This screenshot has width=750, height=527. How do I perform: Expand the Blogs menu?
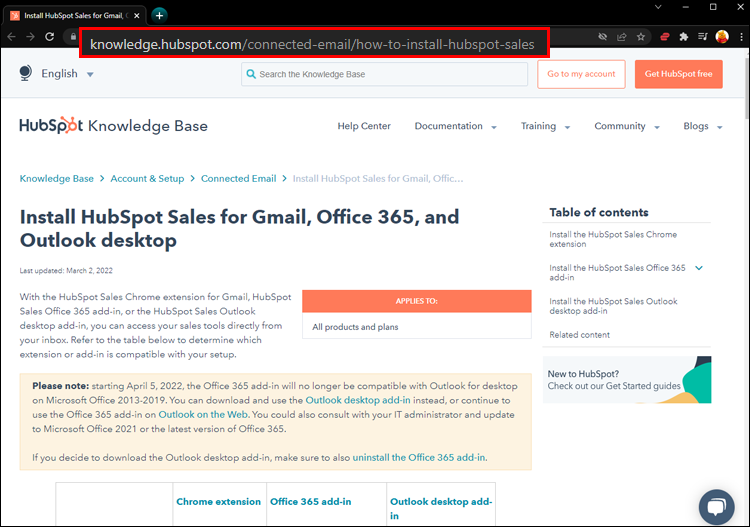coord(703,126)
